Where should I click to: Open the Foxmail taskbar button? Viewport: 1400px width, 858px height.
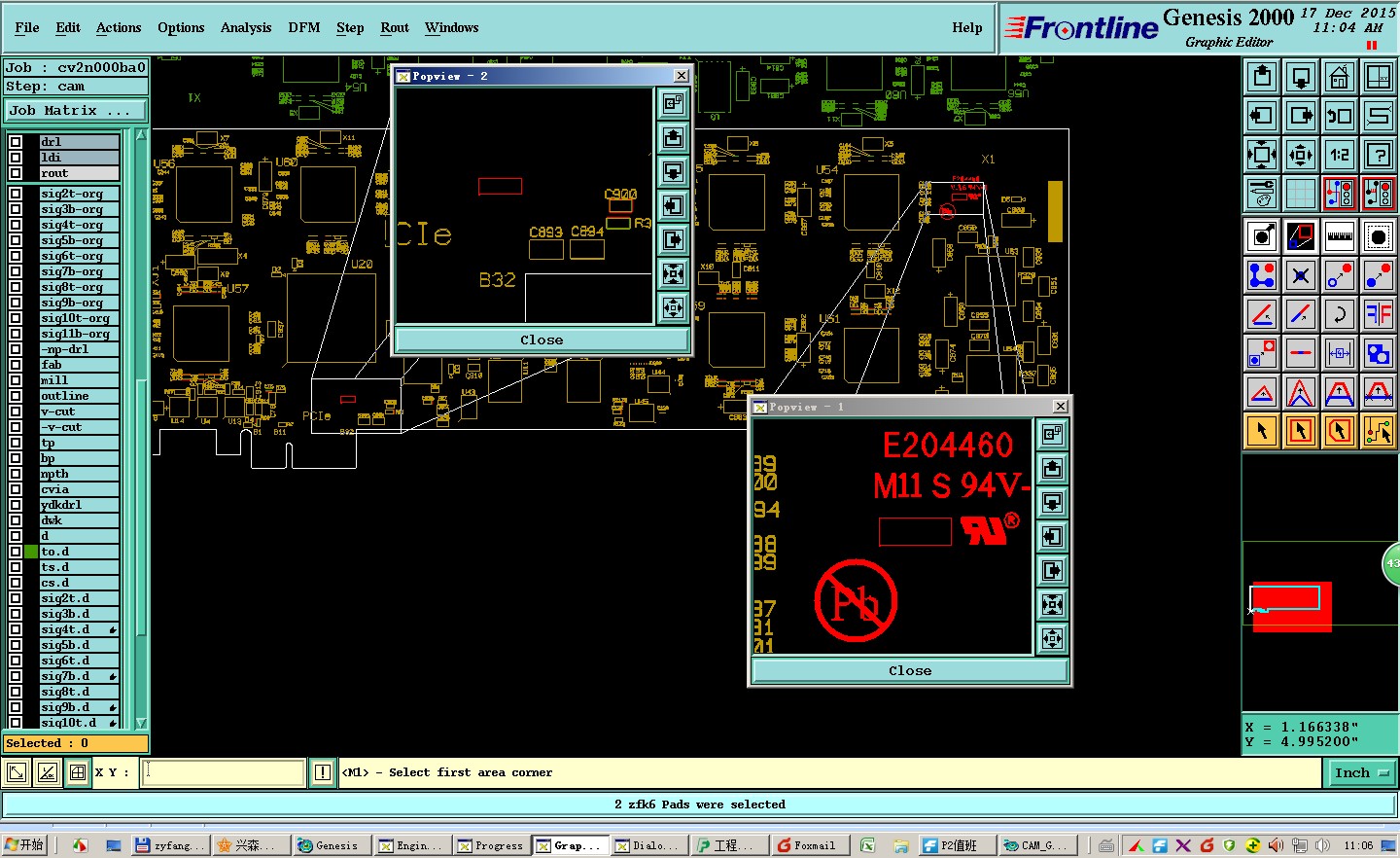811,845
